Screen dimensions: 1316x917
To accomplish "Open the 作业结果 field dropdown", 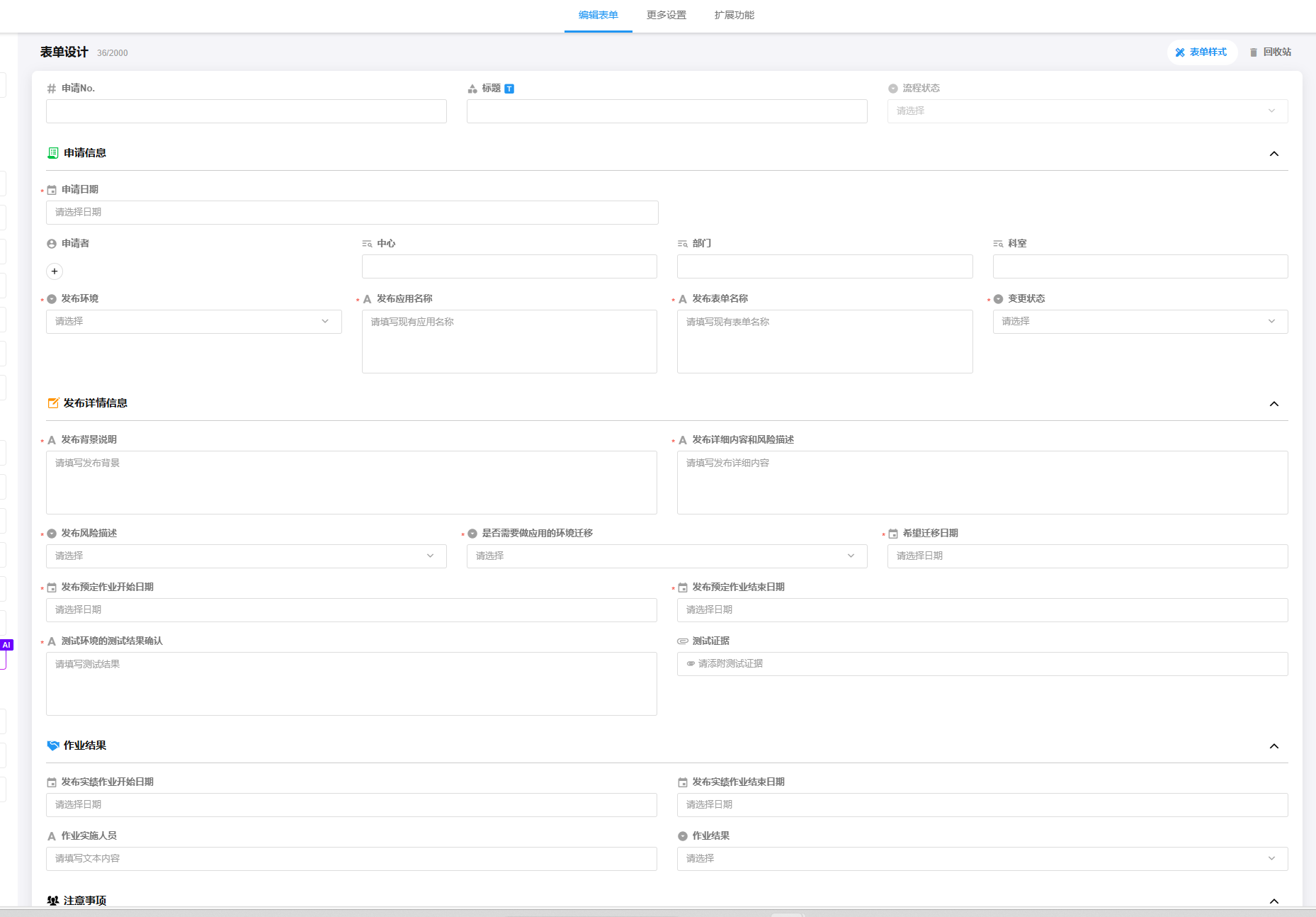I will [x=982, y=859].
